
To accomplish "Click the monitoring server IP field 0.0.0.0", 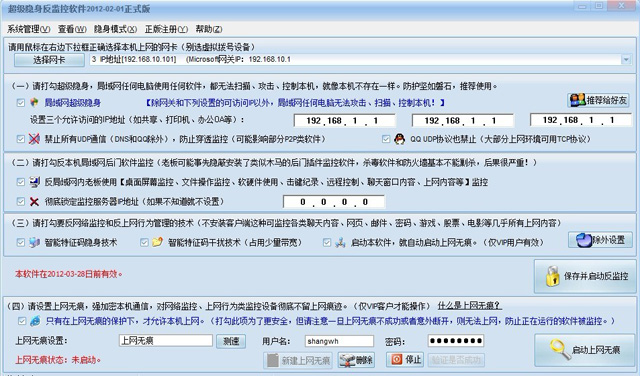I will (x=334, y=202).
